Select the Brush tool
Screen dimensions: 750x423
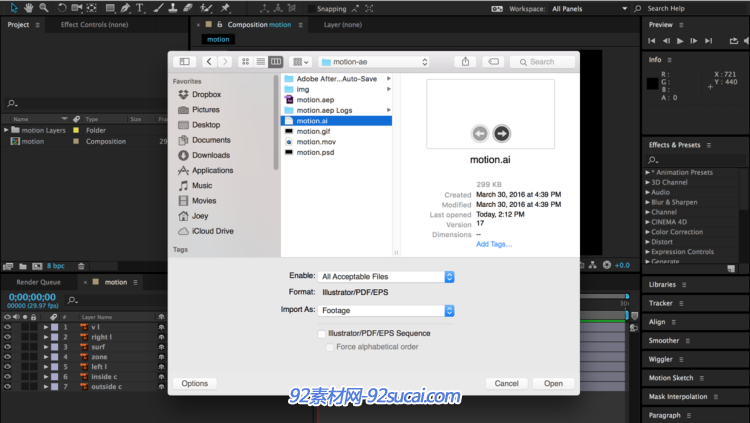(158, 8)
